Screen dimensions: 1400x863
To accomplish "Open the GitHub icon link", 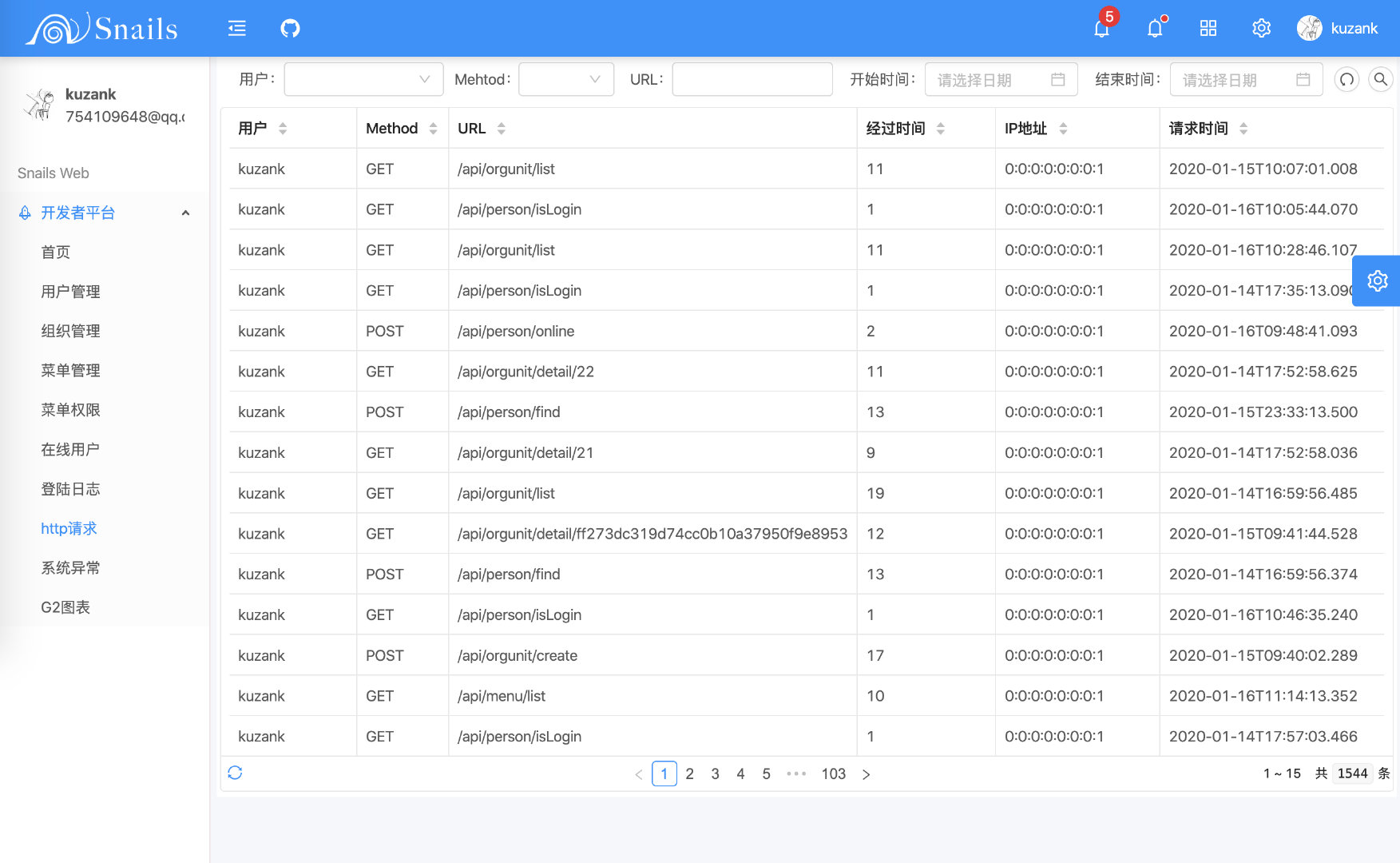I will (290, 29).
